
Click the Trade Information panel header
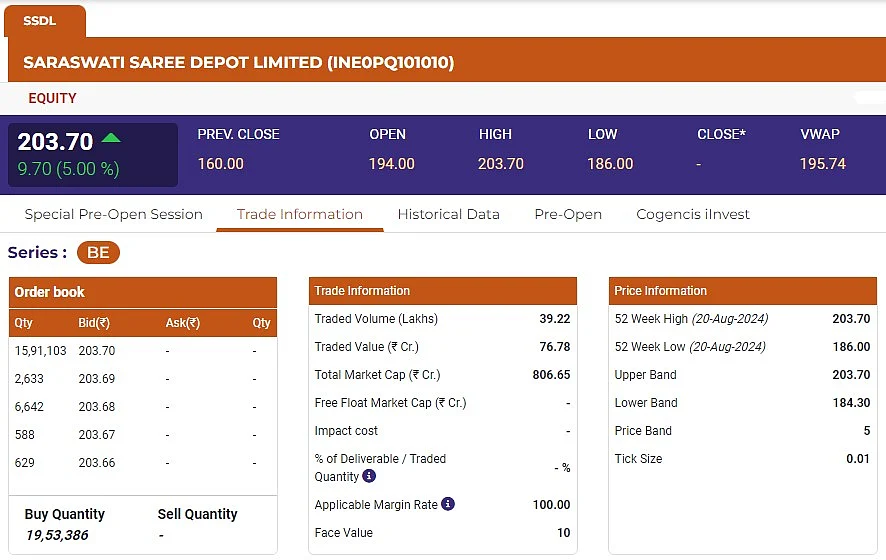pos(443,291)
